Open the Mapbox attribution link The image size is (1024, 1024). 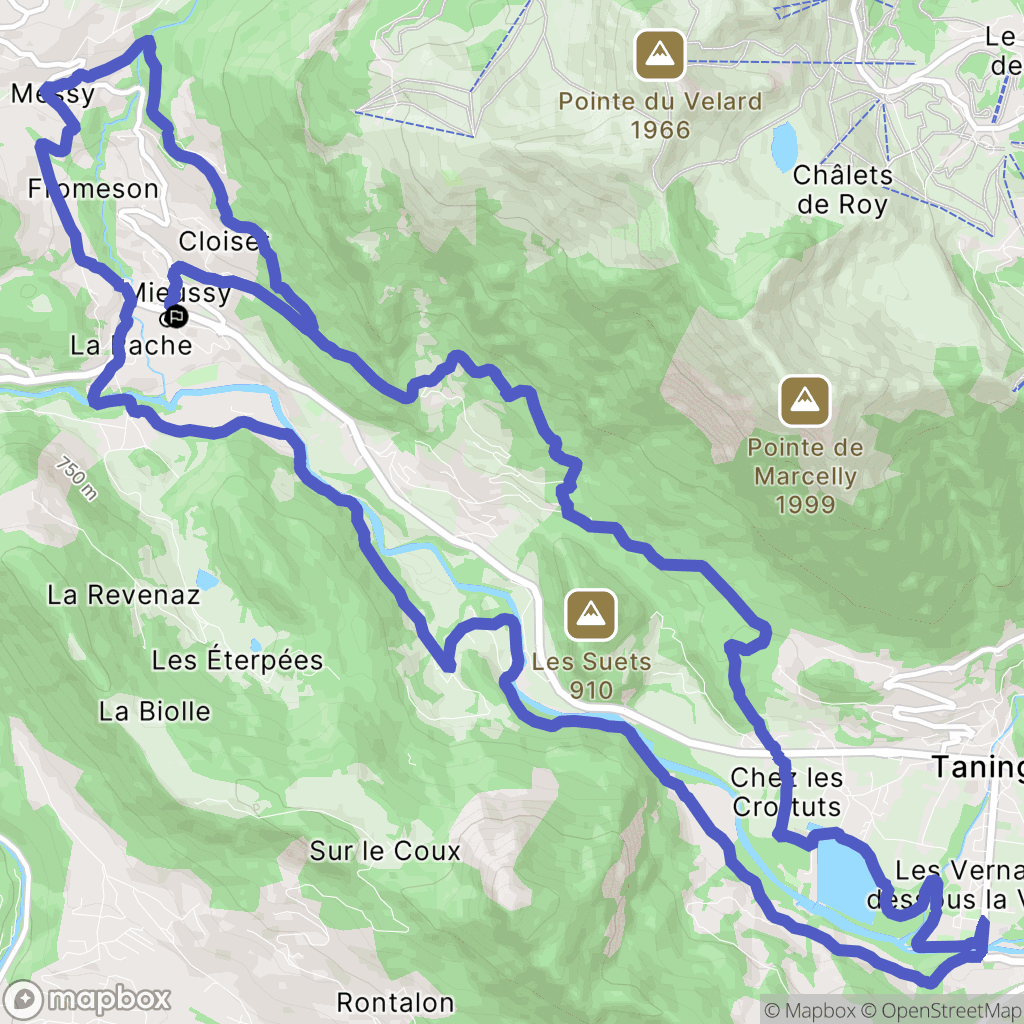point(811,1011)
